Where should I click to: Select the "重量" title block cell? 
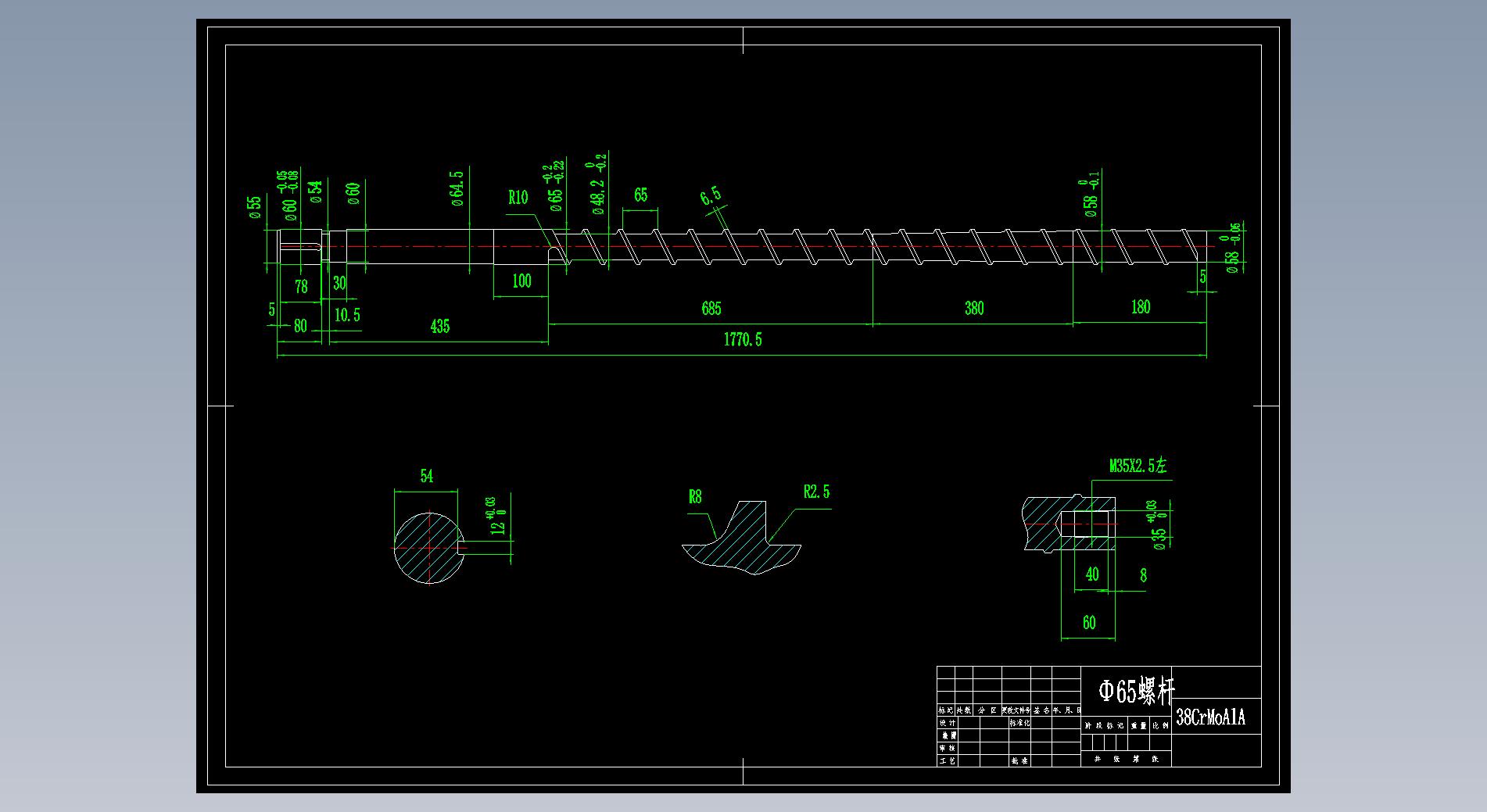point(1138,726)
